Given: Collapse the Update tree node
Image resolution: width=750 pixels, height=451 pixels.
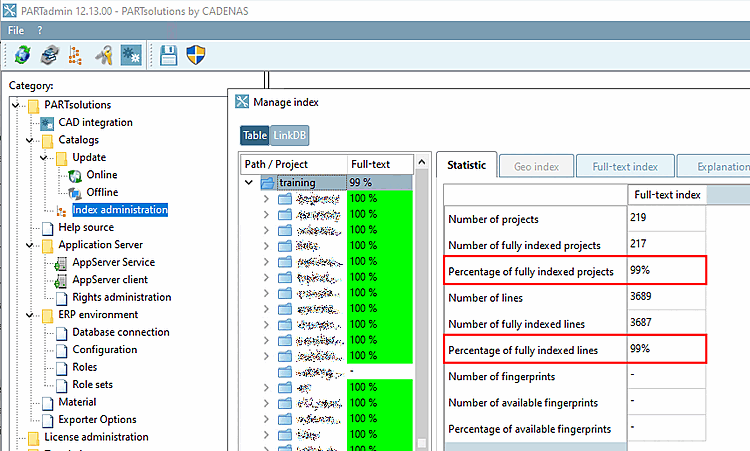Looking at the screenshot, I should tap(44, 158).
